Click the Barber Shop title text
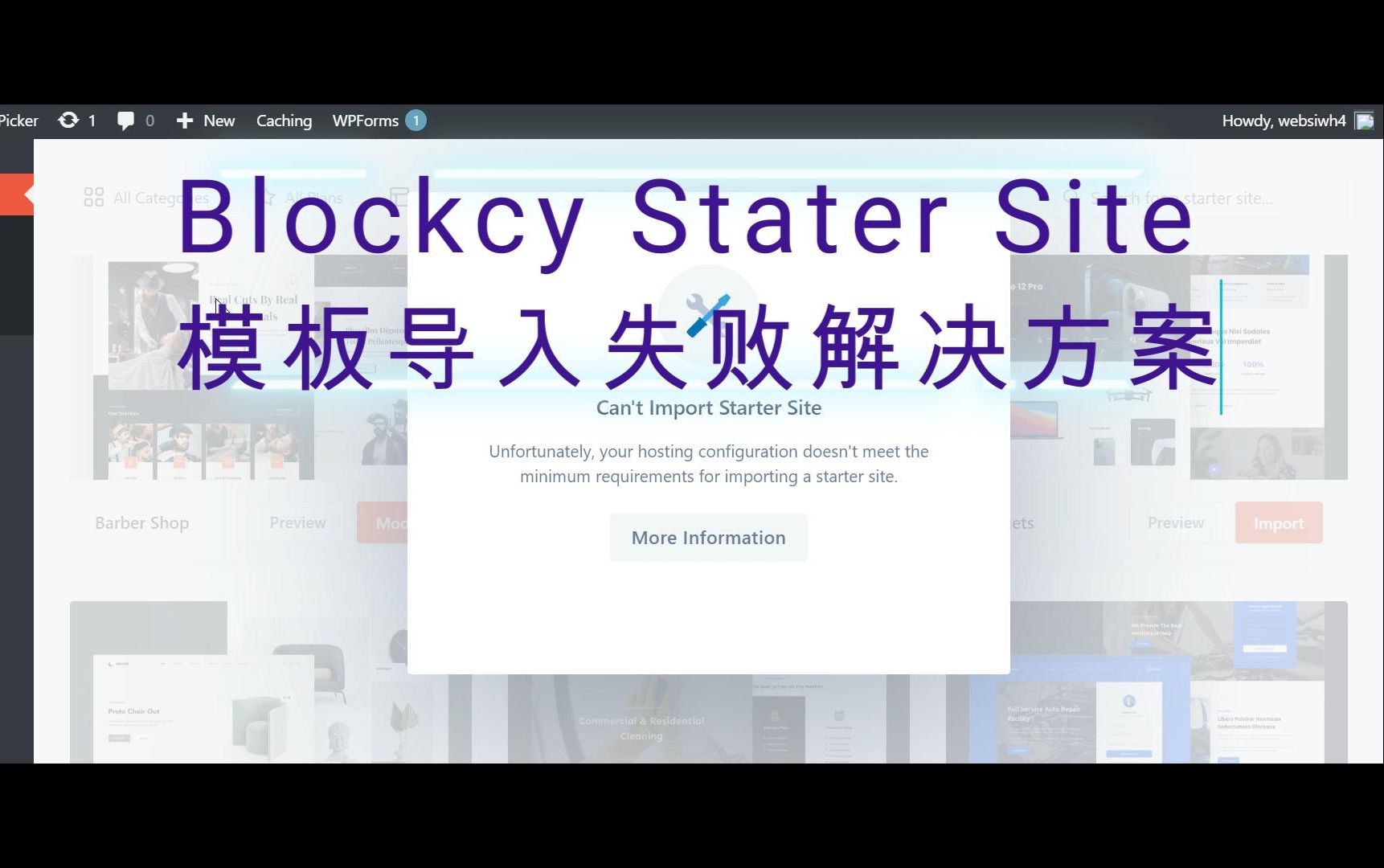Screen dimensions: 1384x868 coord(142,523)
